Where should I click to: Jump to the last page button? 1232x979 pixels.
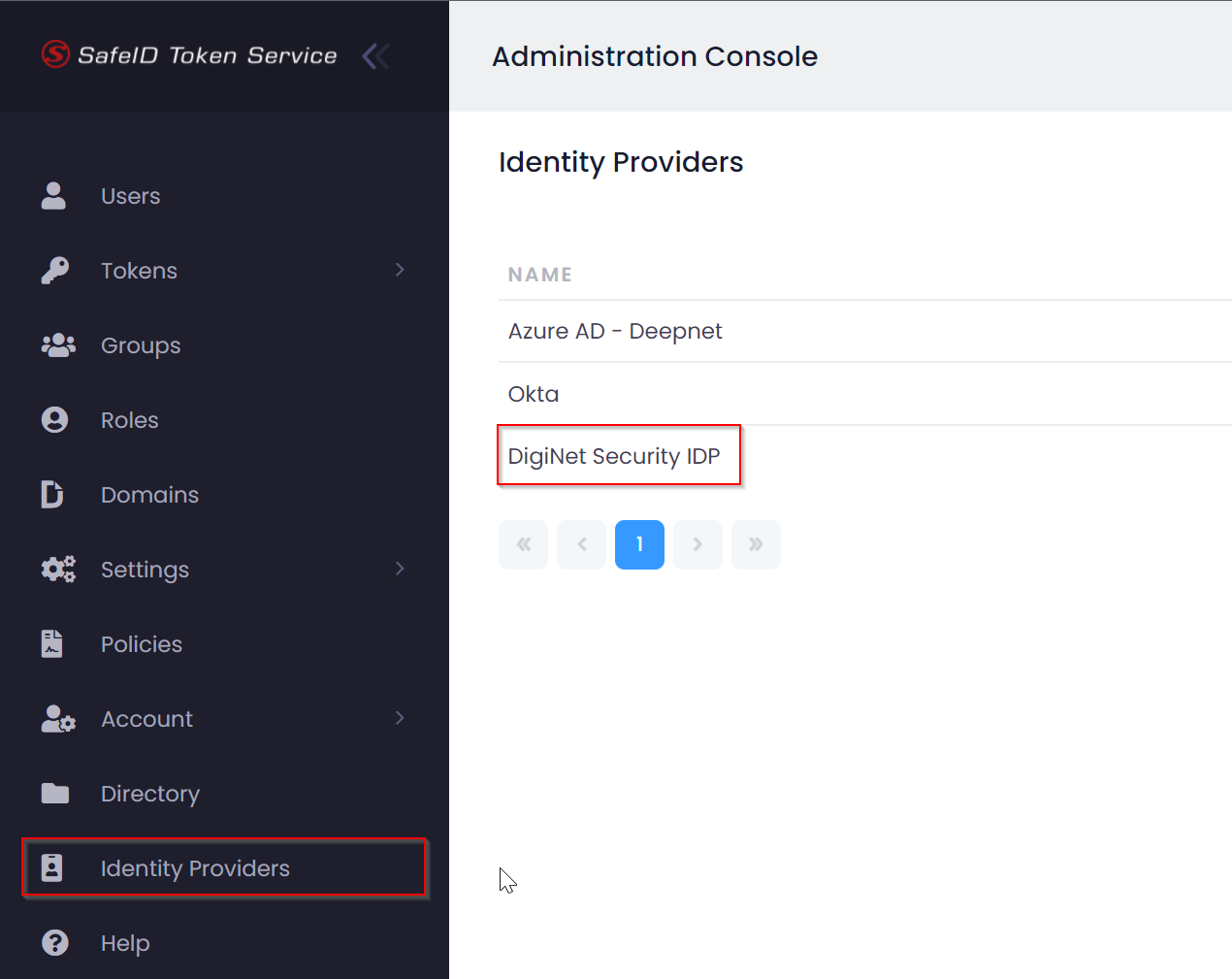tap(756, 544)
